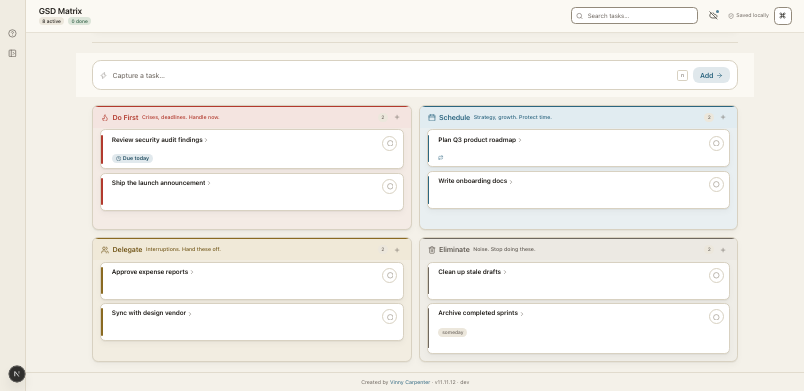Click the Next.js dev badge

pos(17,374)
